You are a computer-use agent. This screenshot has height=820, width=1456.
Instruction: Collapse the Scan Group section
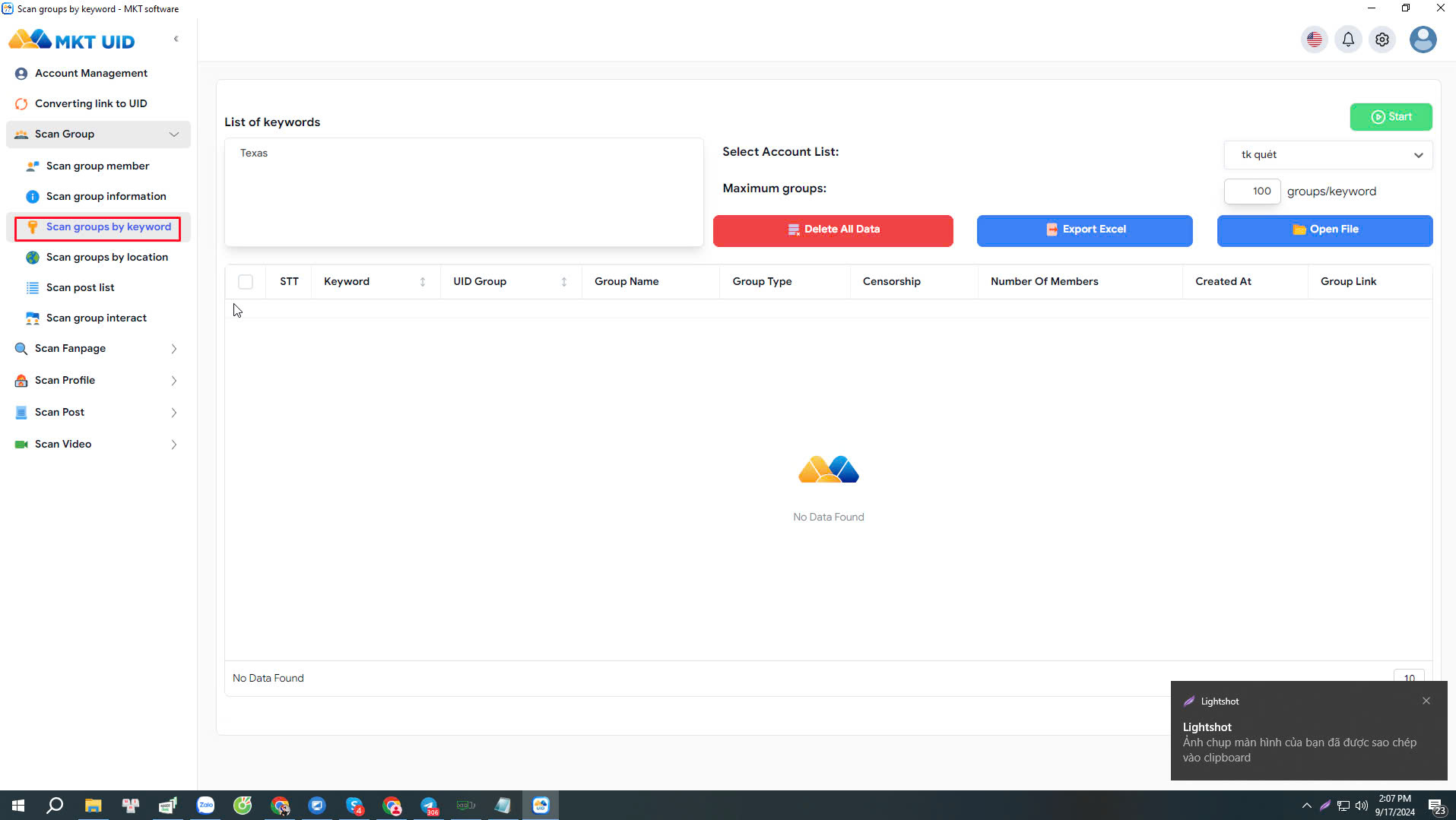(98, 134)
